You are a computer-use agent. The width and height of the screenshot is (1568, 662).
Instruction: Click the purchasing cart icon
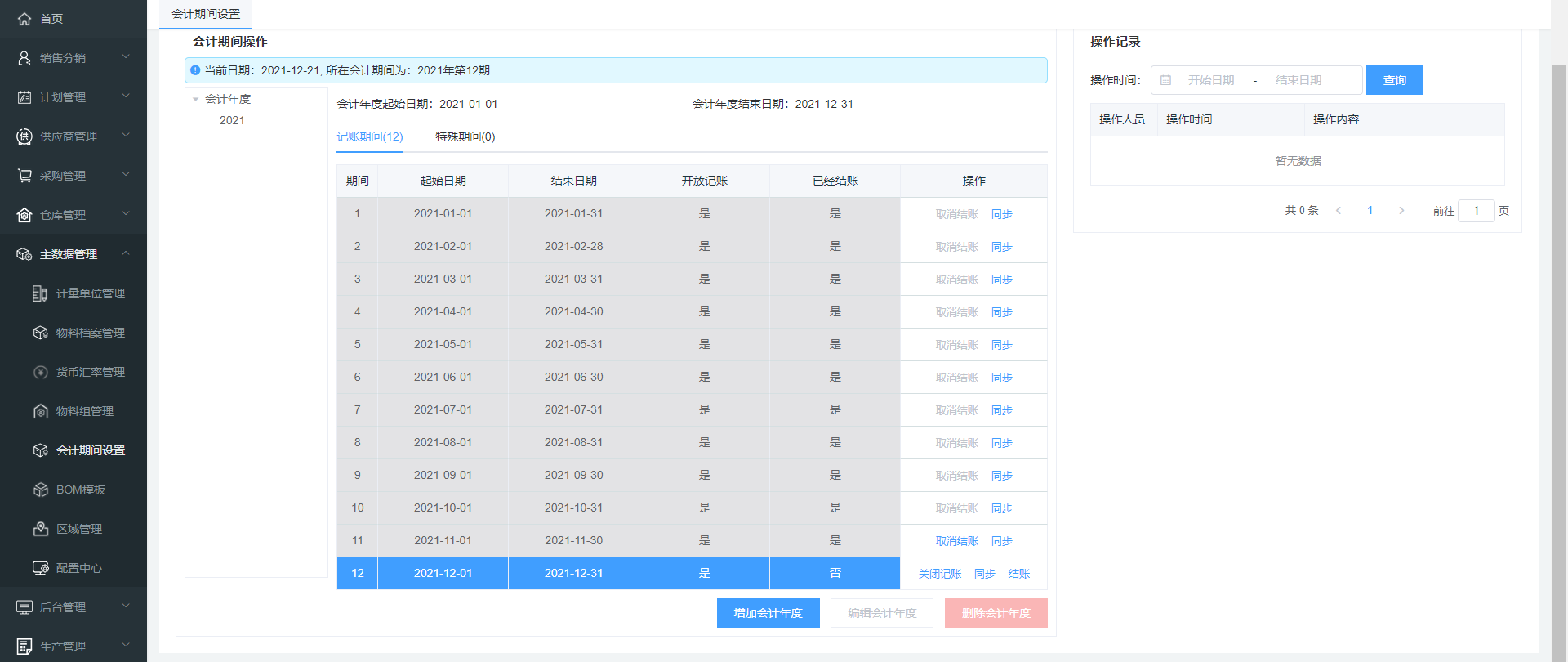[24, 176]
